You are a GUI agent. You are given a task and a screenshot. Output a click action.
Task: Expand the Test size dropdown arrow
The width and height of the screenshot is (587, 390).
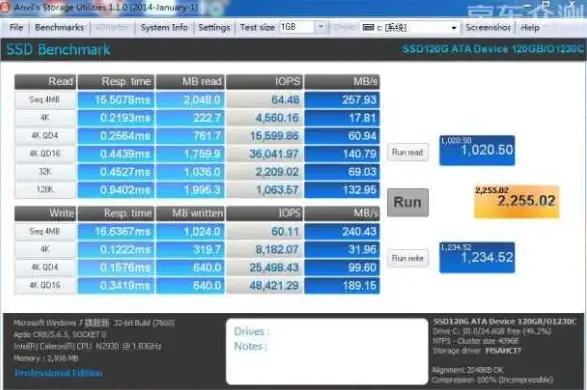(x=320, y=27)
